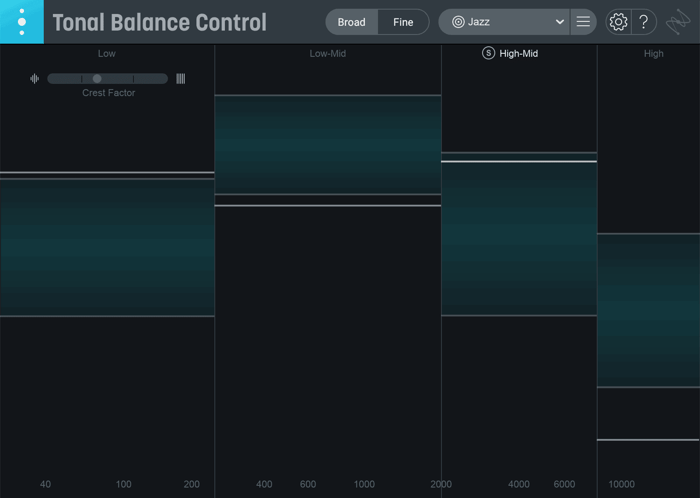700x498 pixels.
Task: Toggle solo for the High-Mid band
Action: tap(488, 54)
